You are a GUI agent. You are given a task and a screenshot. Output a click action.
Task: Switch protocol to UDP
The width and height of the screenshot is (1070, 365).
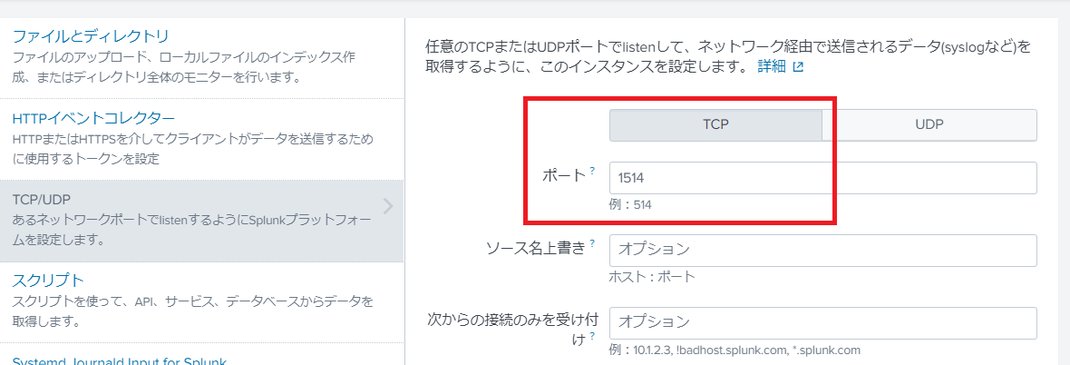pyautogui.click(x=929, y=125)
